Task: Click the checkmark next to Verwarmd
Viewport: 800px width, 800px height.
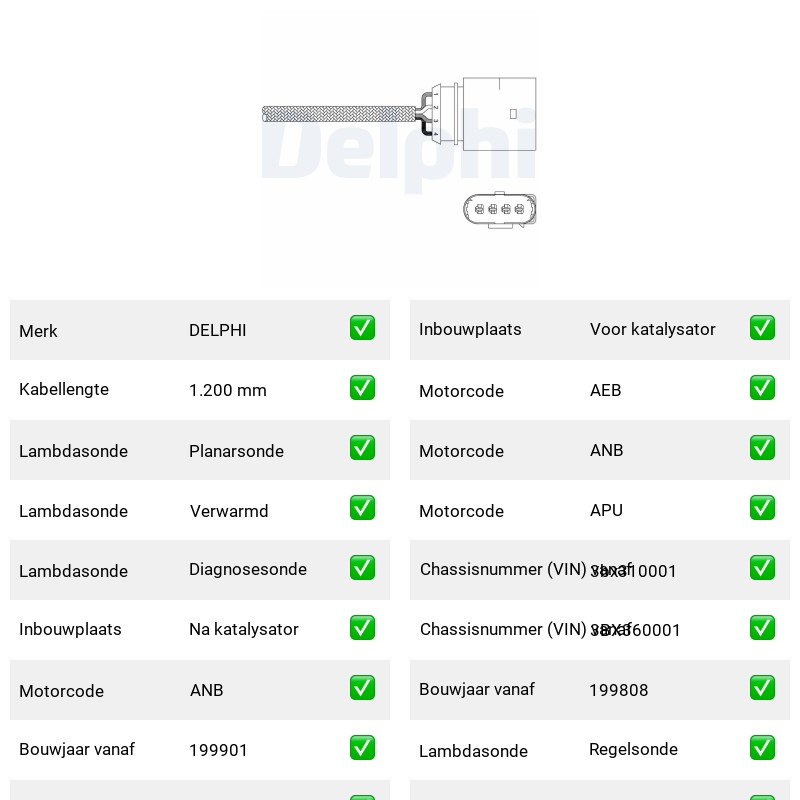Action: (x=362, y=508)
